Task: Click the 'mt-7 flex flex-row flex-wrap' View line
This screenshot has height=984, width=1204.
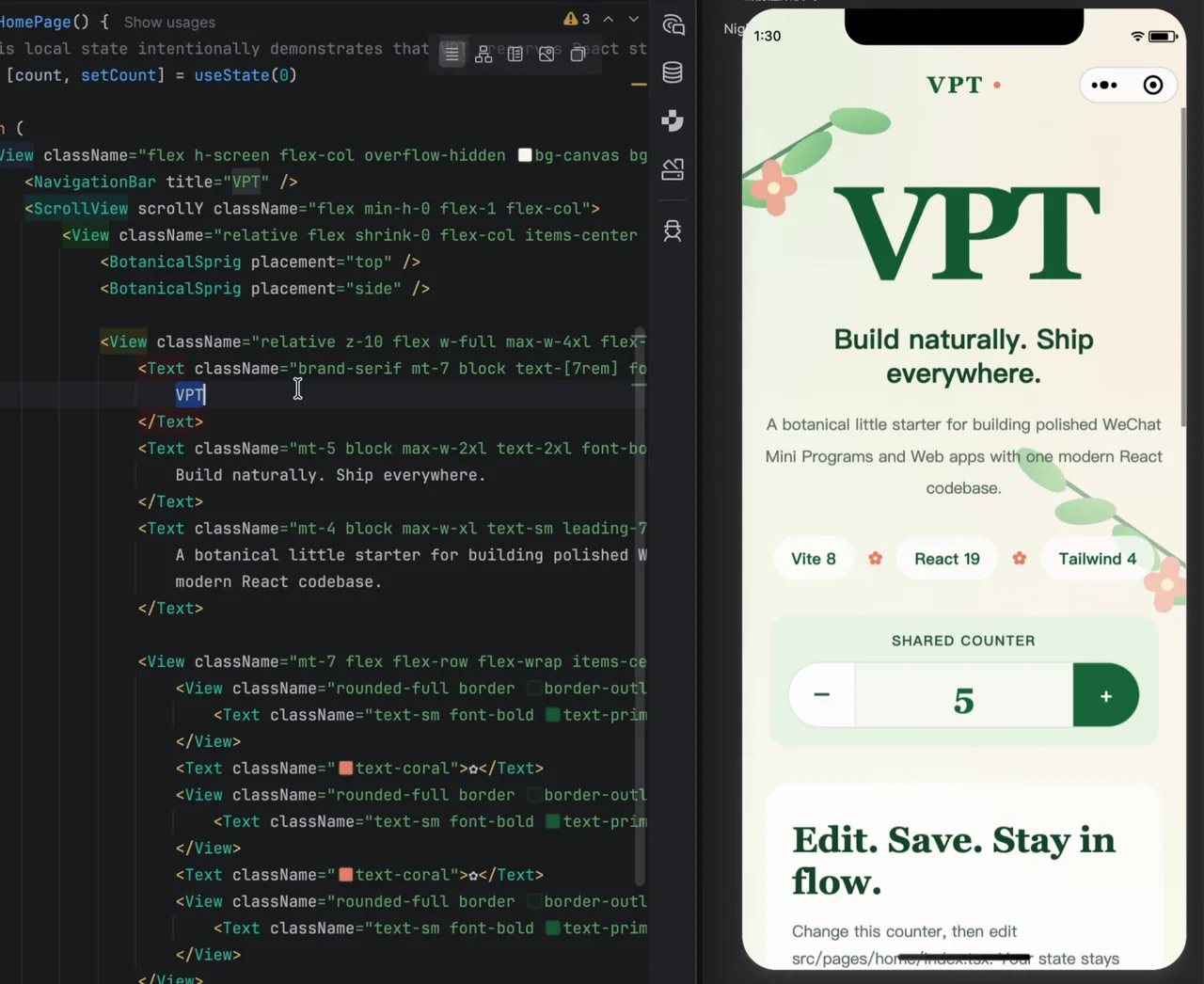Action: click(392, 661)
